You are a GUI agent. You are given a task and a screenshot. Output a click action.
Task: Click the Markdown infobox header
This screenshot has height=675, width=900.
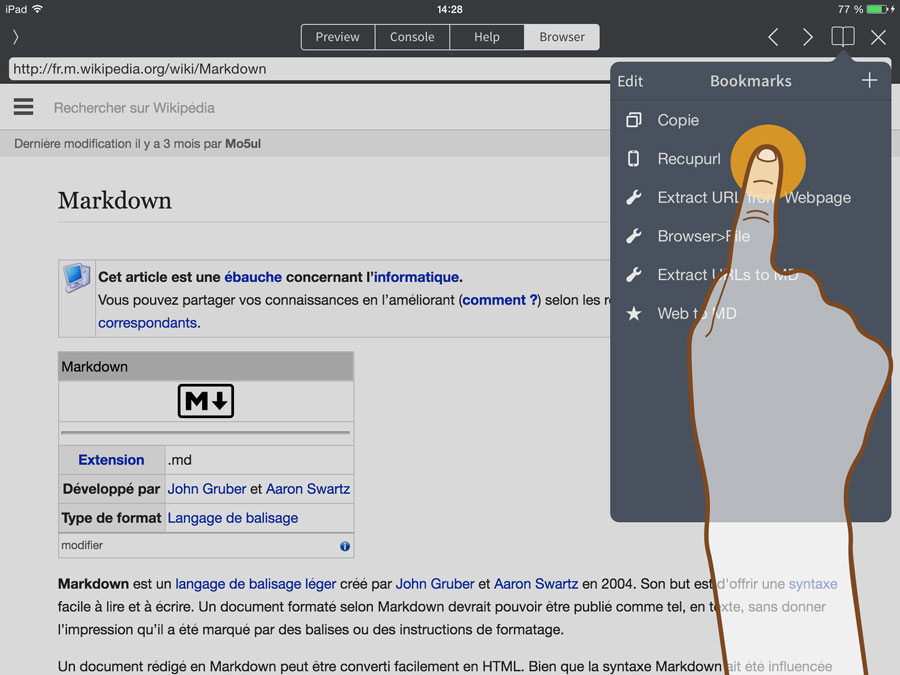click(205, 367)
